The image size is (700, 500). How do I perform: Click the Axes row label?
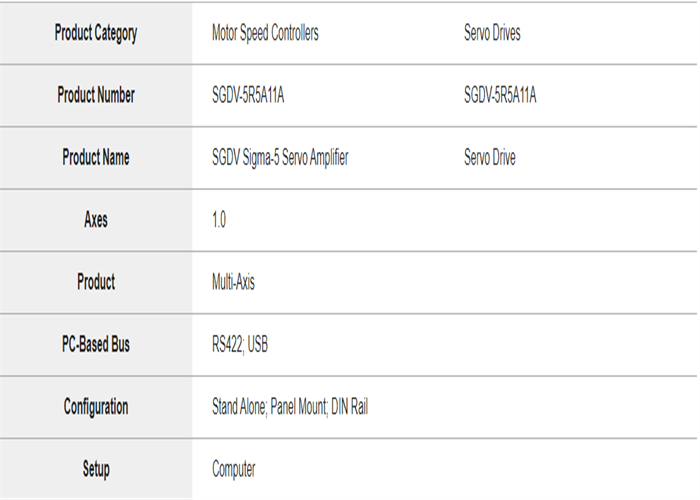96,220
